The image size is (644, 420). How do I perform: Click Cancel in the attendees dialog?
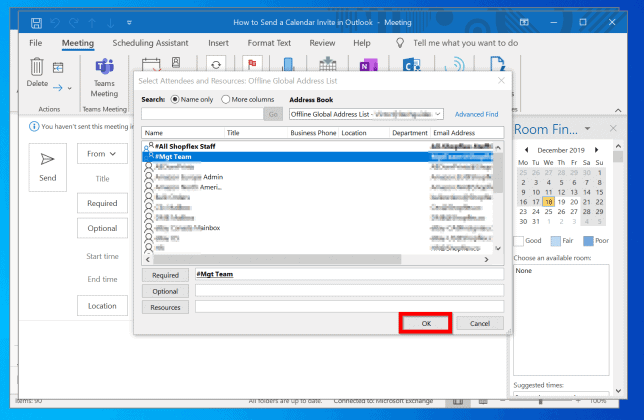[480, 324]
